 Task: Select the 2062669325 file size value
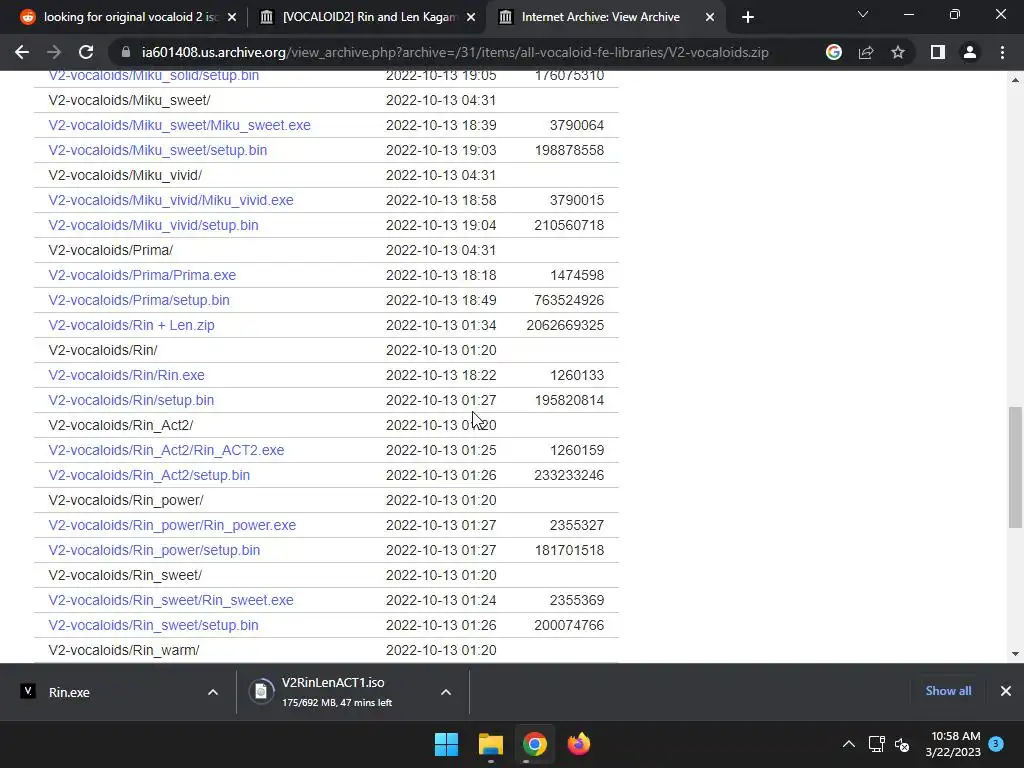(565, 325)
